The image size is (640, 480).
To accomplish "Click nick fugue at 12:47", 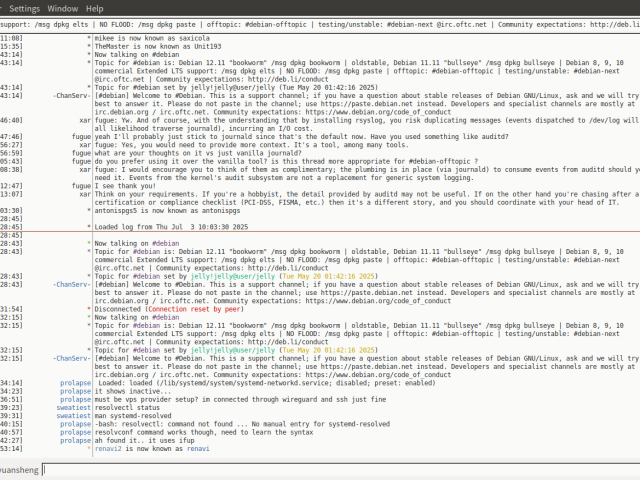I will pyautogui.click(x=82, y=186).
